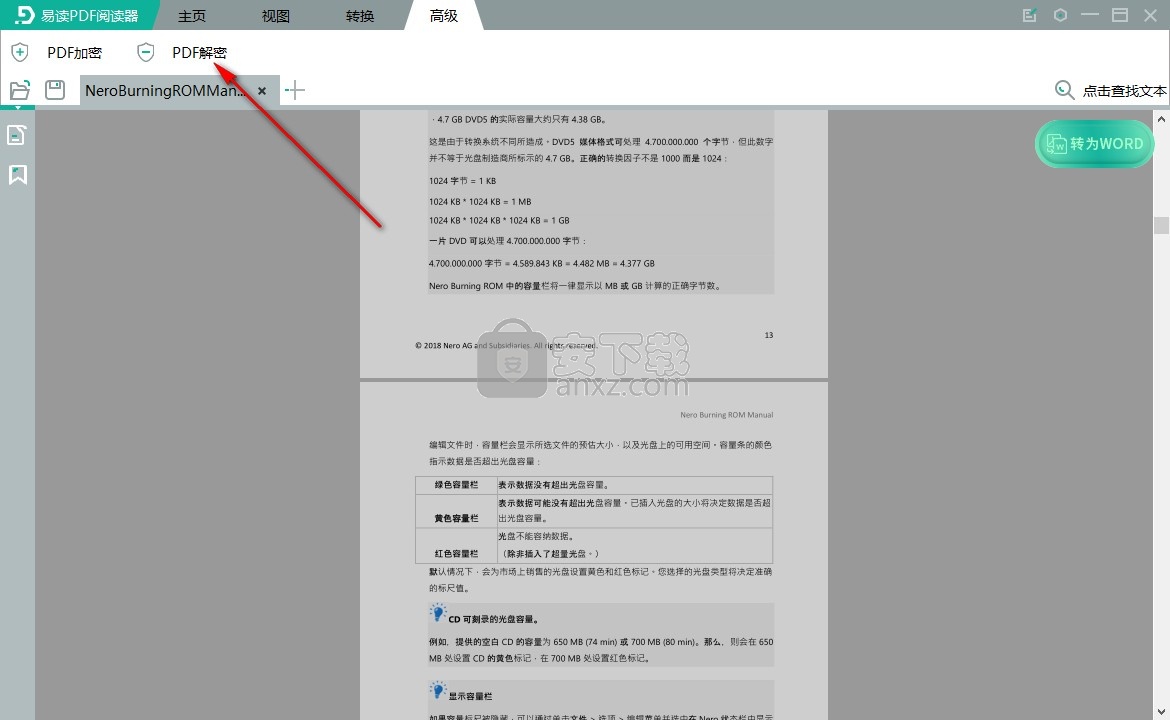Switch to the 主页 tab
Screen dimensions: 1170x720
pyautogui.click(x=192, y=16)
